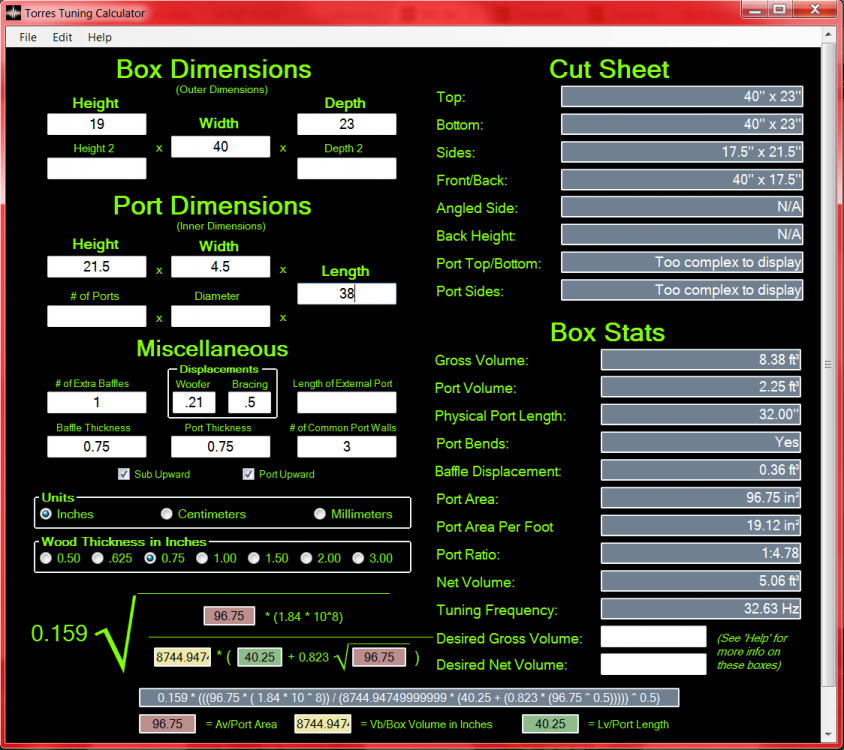Click the Port Thickness field
Viewport: 844px width, 750px height.
(221, 447)
